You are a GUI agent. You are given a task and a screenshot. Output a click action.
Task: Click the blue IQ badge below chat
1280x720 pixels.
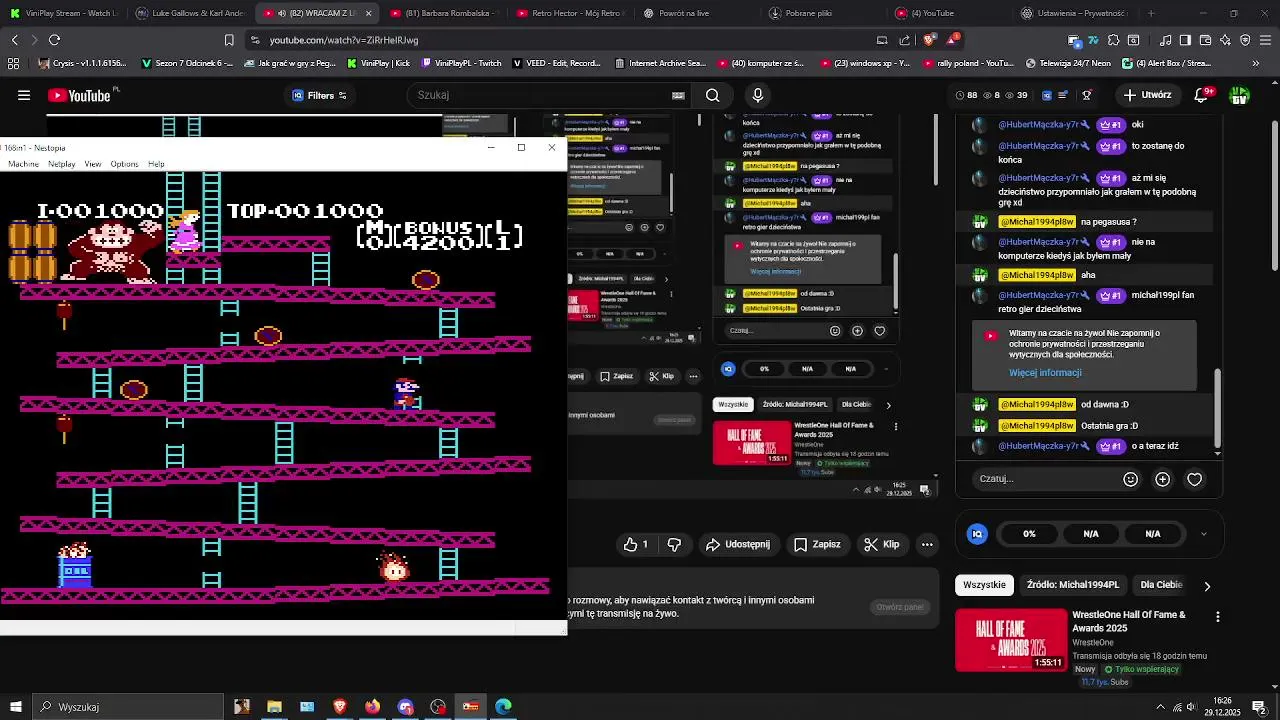coord(977,534)
